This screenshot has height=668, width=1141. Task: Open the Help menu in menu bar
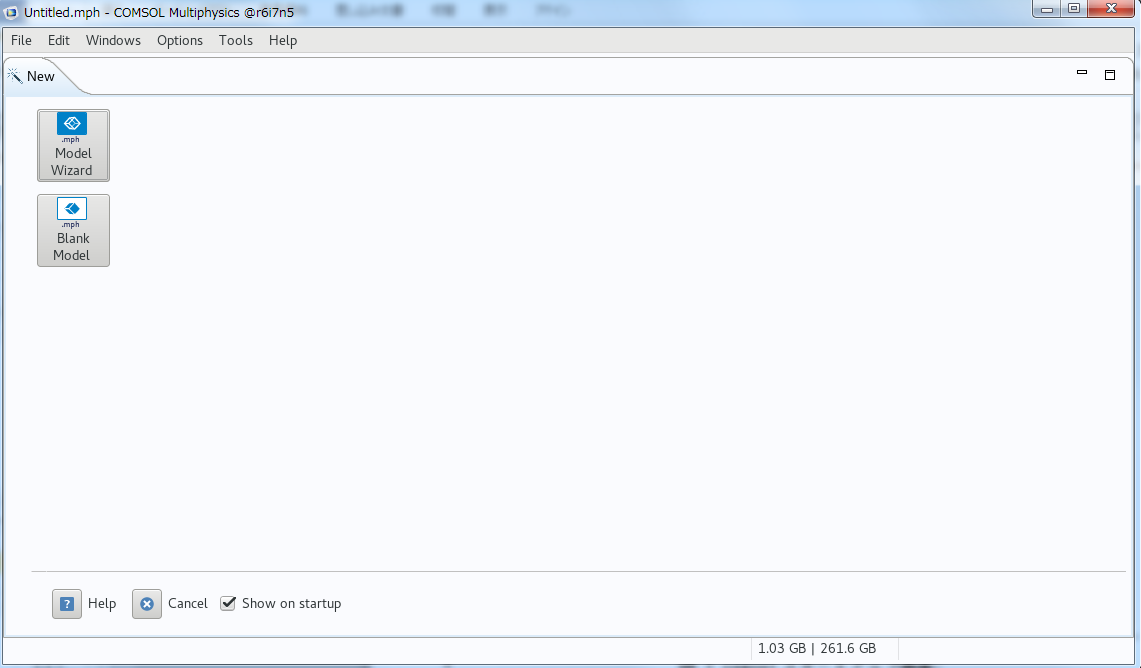pos(283,41)
